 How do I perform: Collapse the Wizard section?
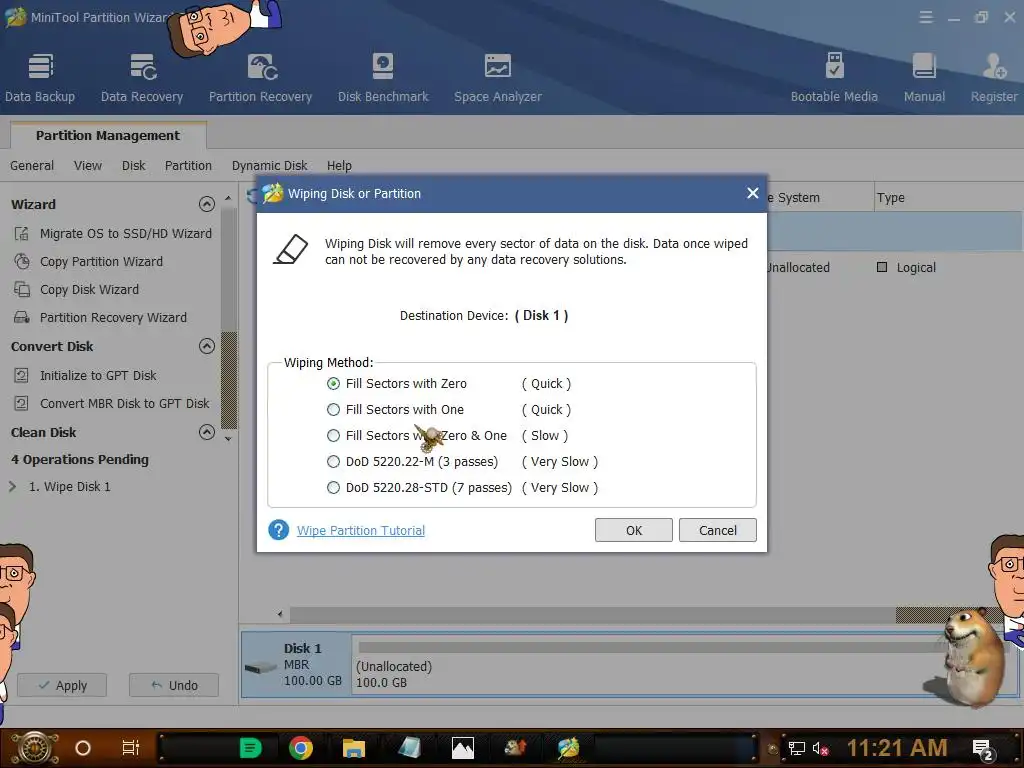click(x=206, y=204)
